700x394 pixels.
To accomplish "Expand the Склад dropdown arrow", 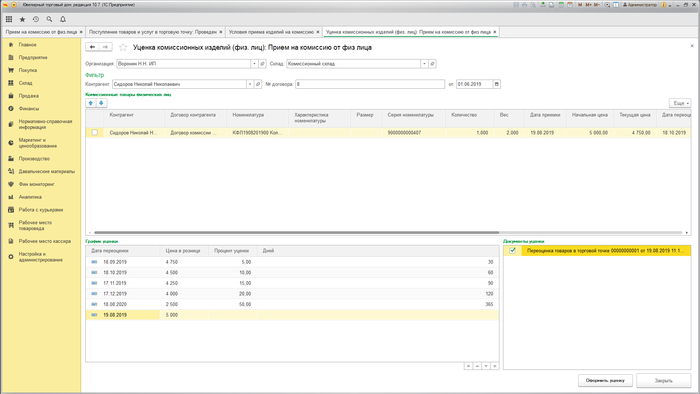I will click(x=424, y=64).
